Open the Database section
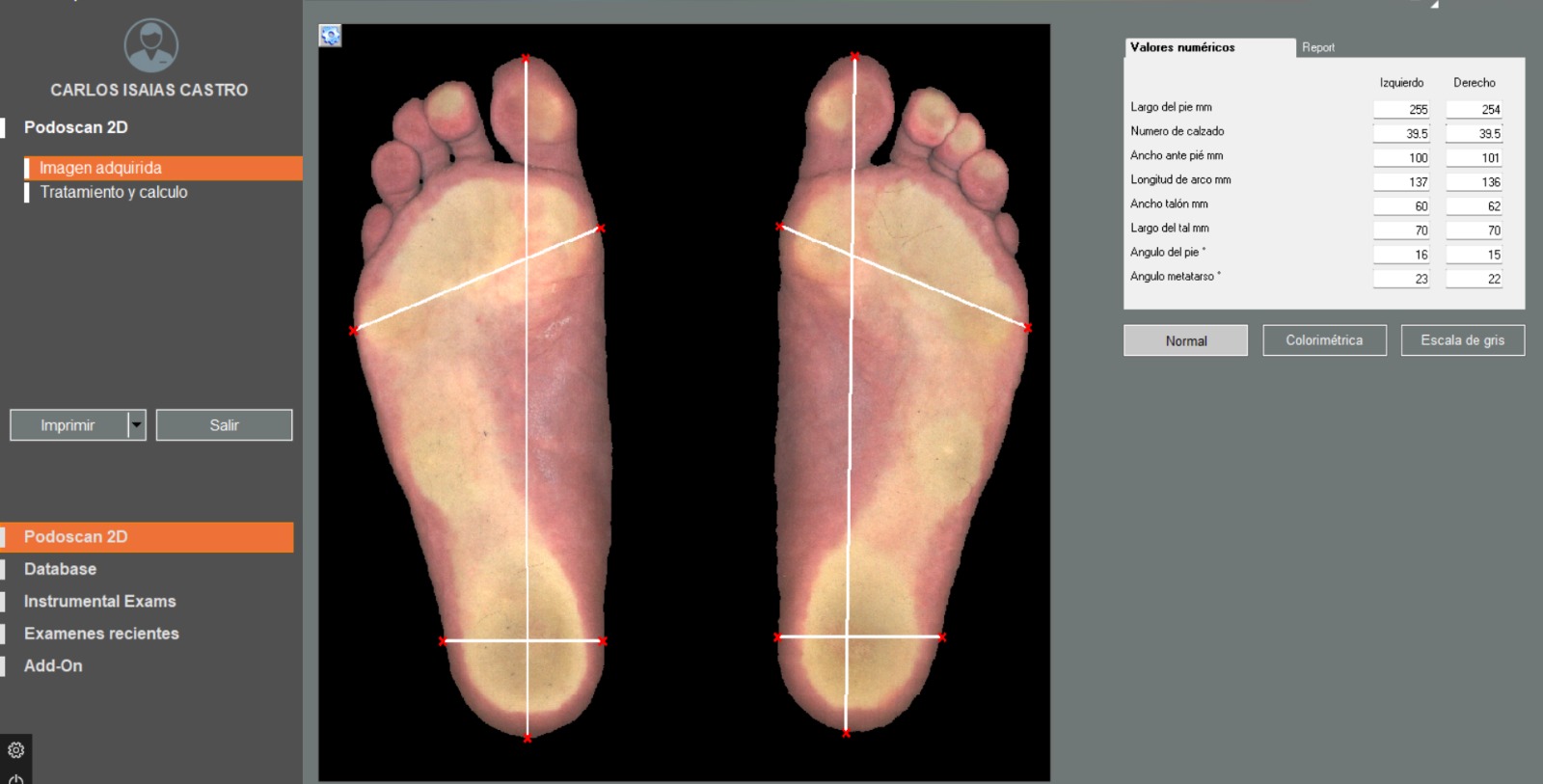 (x=60, y=569)
